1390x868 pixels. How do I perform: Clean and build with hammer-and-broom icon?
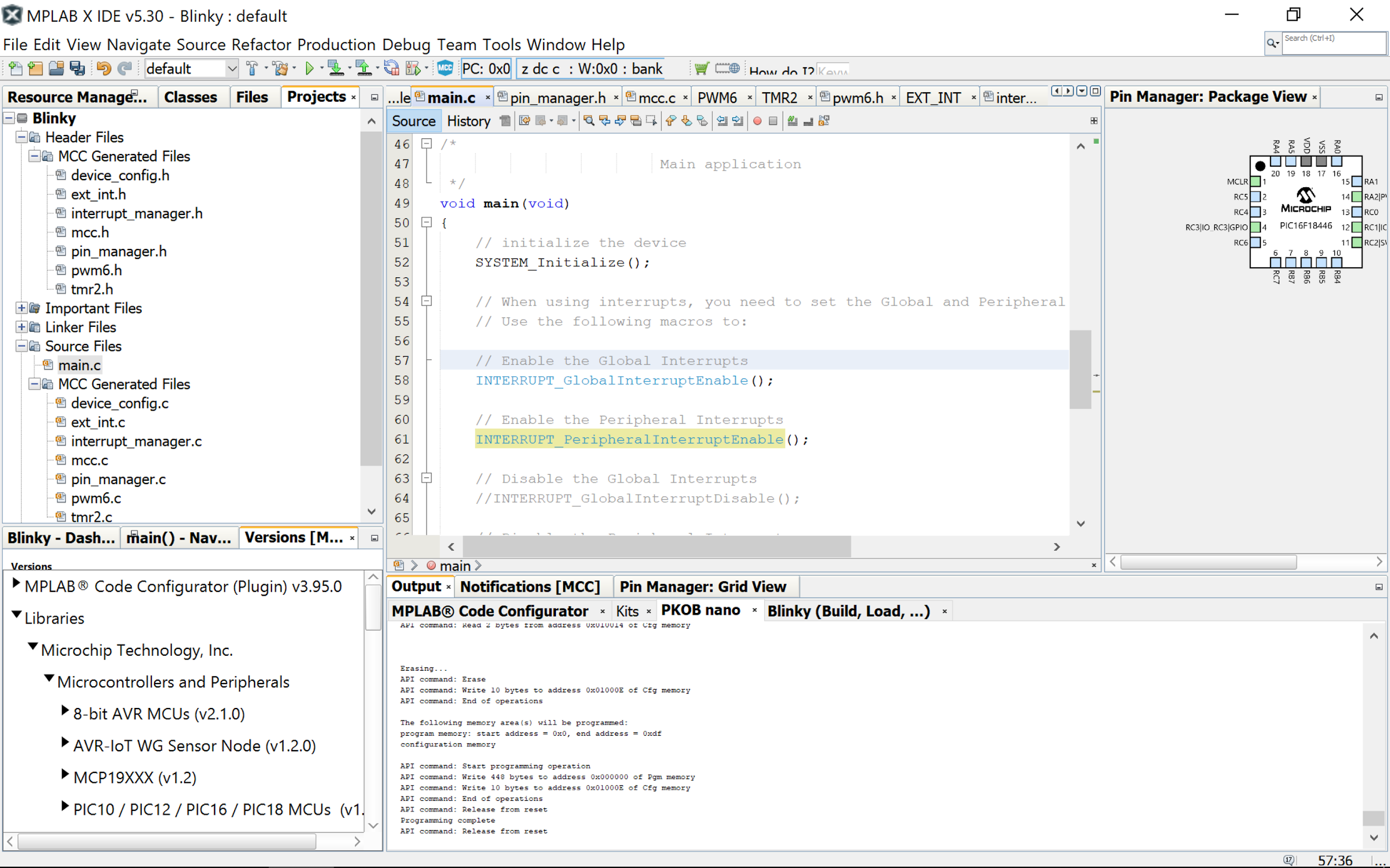coord(280,69)
